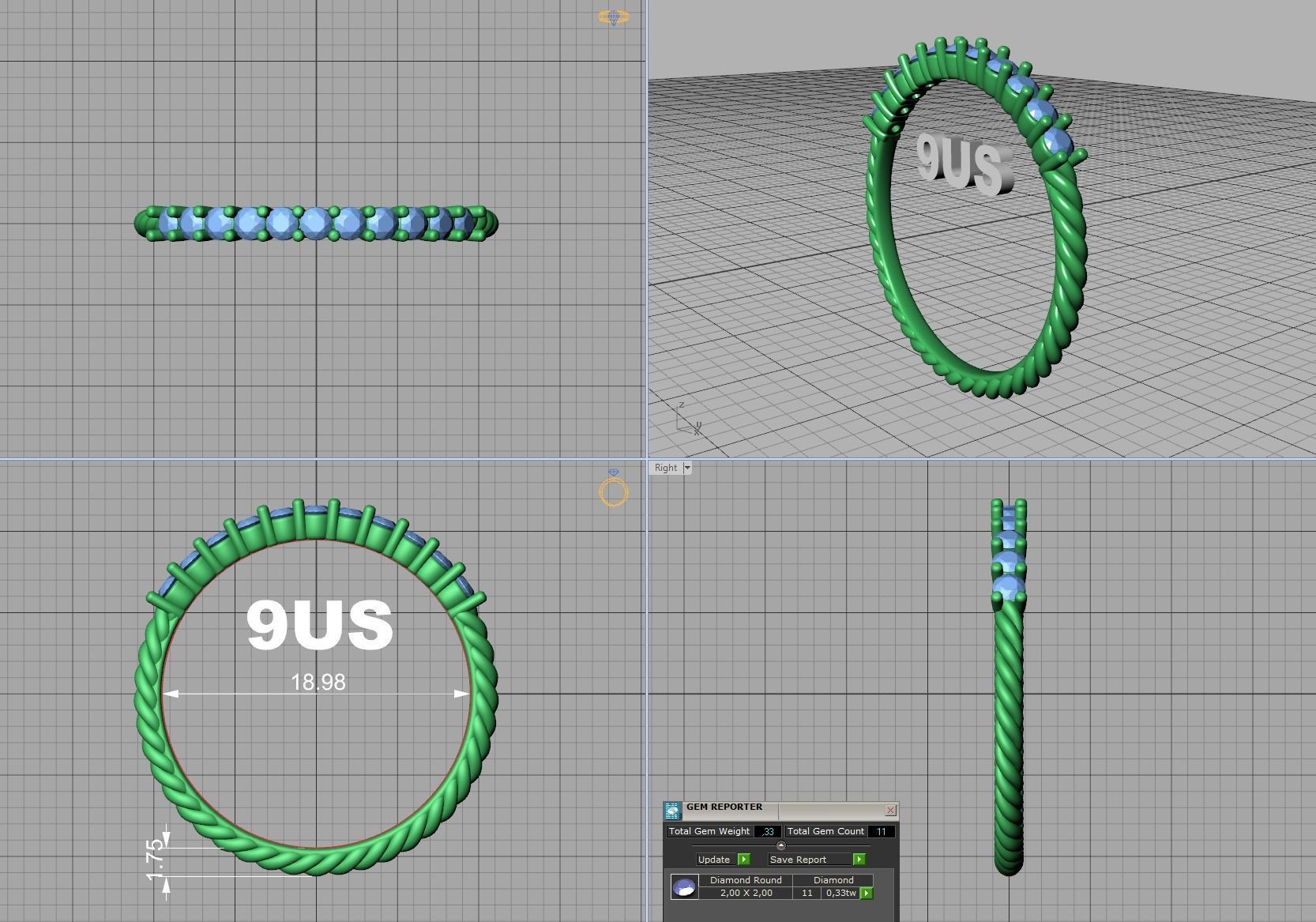Click the Total Gem Weight value field
This screenshot has height=922, width=1316.
[x=768, y=831]
